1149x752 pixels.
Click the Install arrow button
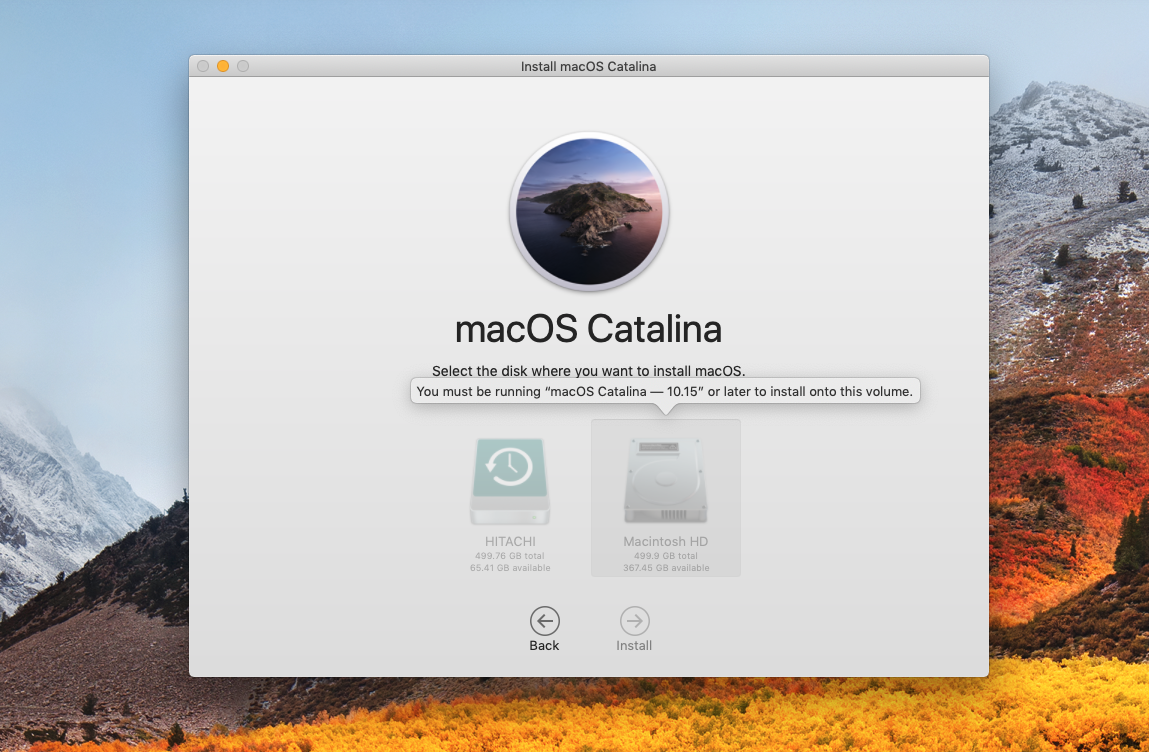point(635,621)
